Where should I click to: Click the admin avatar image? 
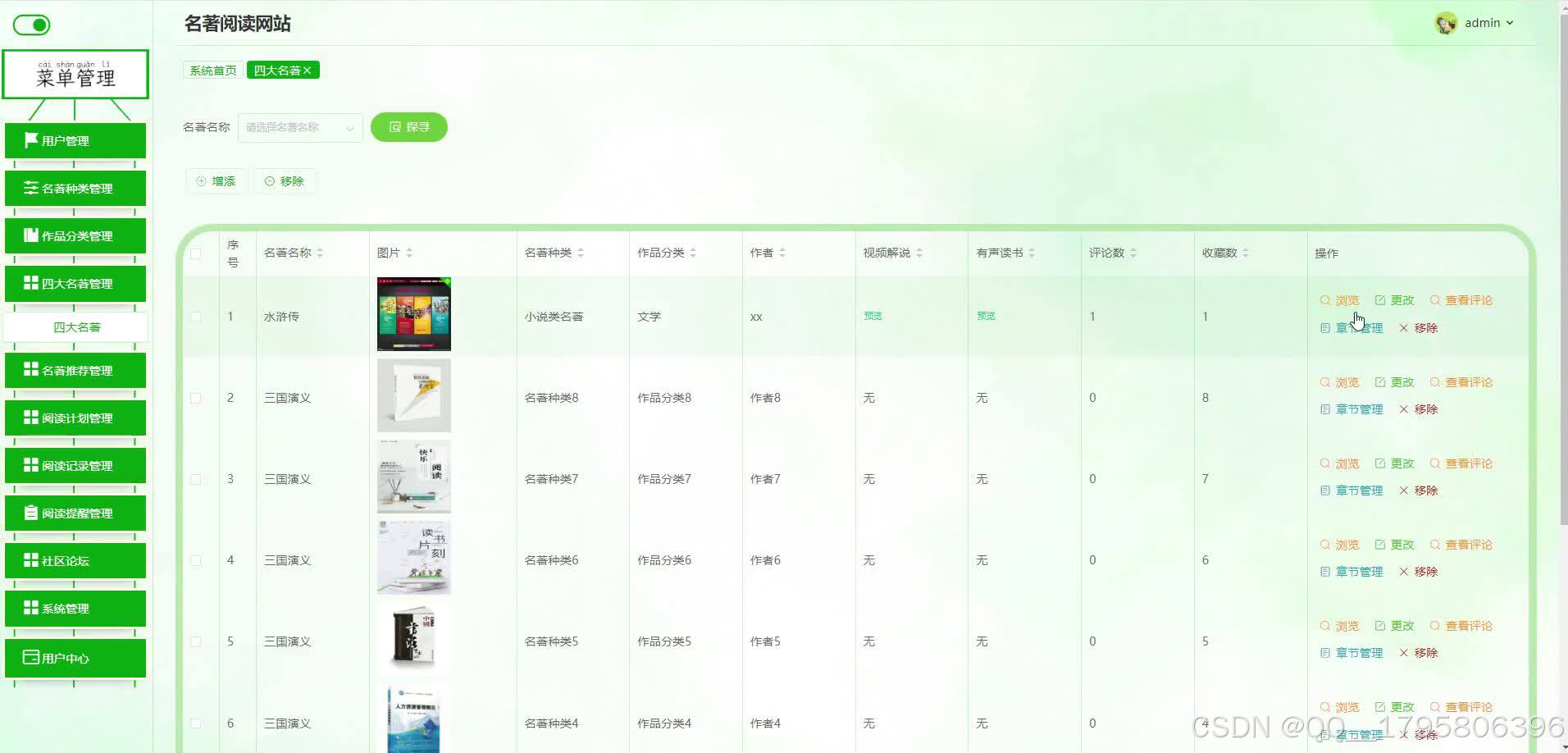[1446, 23]
